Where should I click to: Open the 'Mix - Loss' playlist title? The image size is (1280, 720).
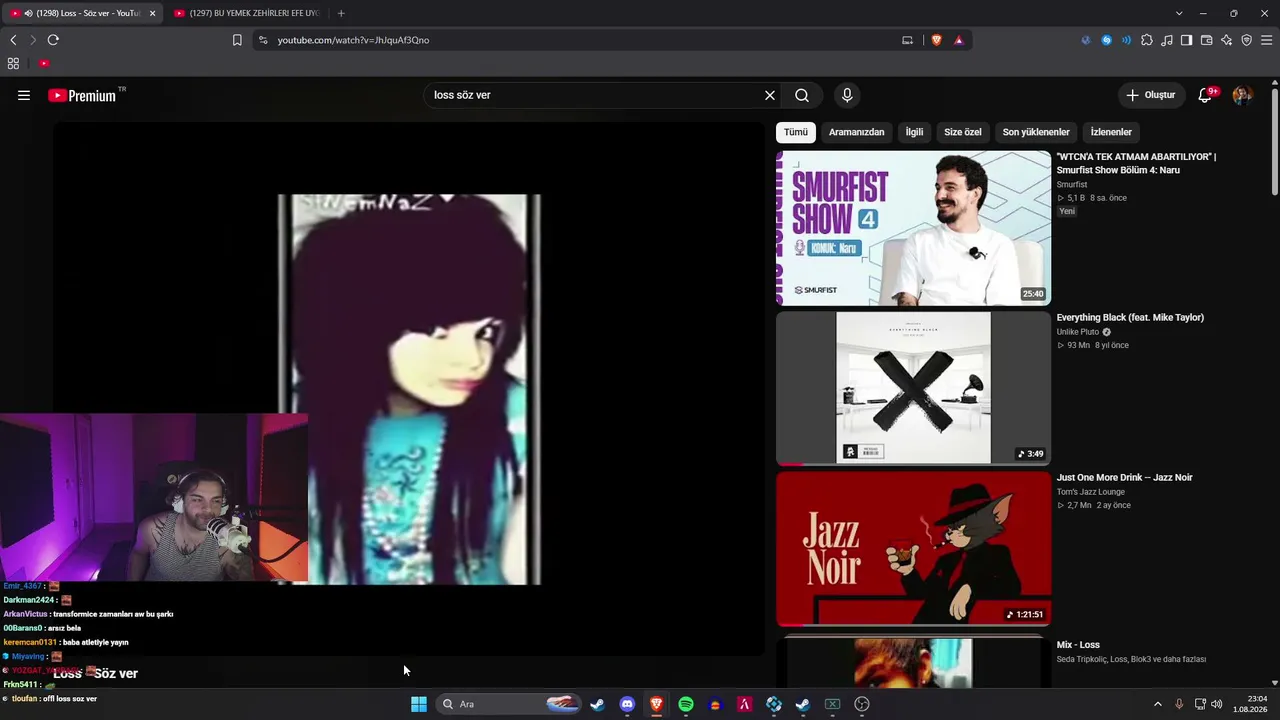tap(1078, 645)
